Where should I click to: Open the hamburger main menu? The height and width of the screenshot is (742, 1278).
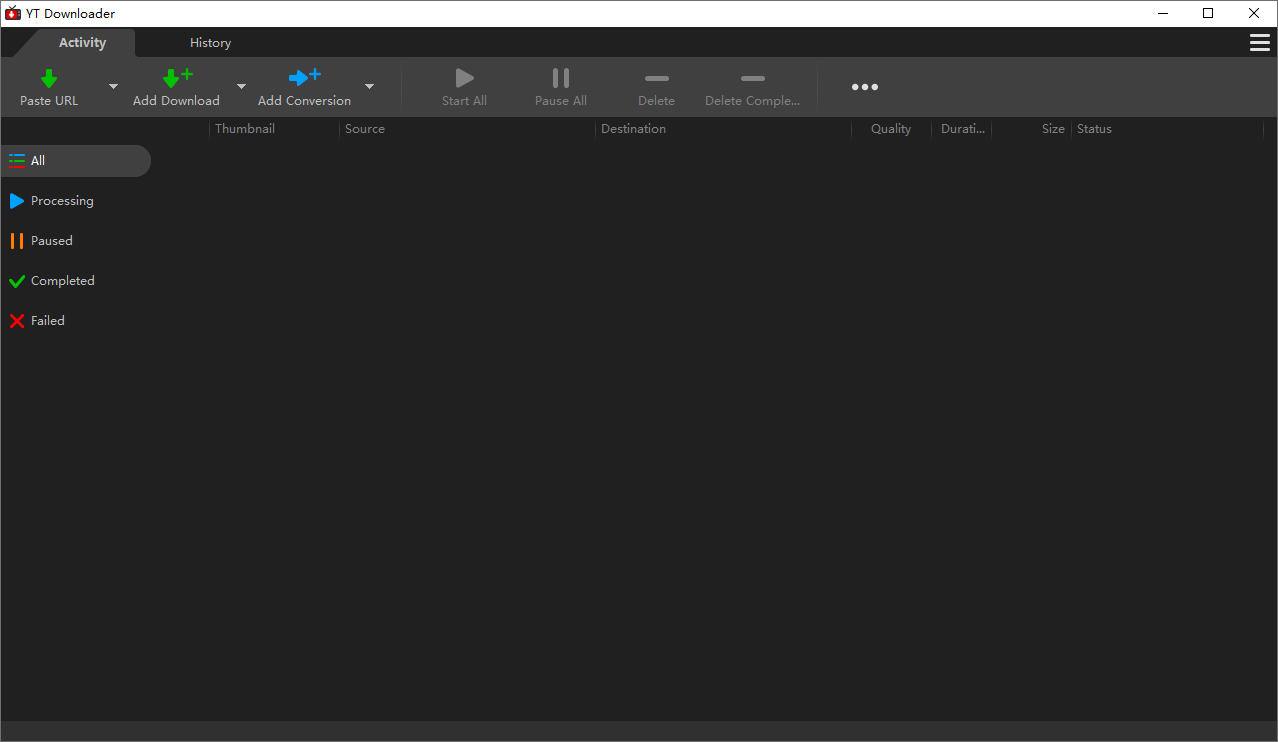point(1259,42)
